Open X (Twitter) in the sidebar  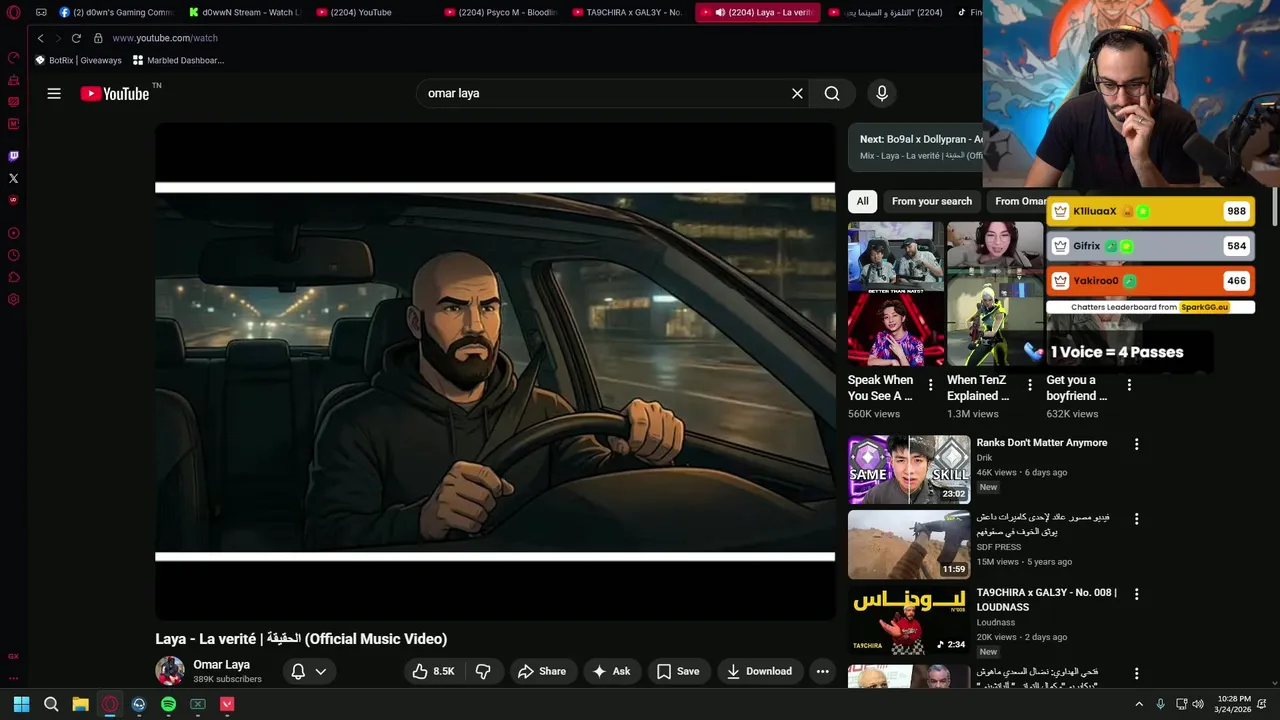click(x=13, y=178)
